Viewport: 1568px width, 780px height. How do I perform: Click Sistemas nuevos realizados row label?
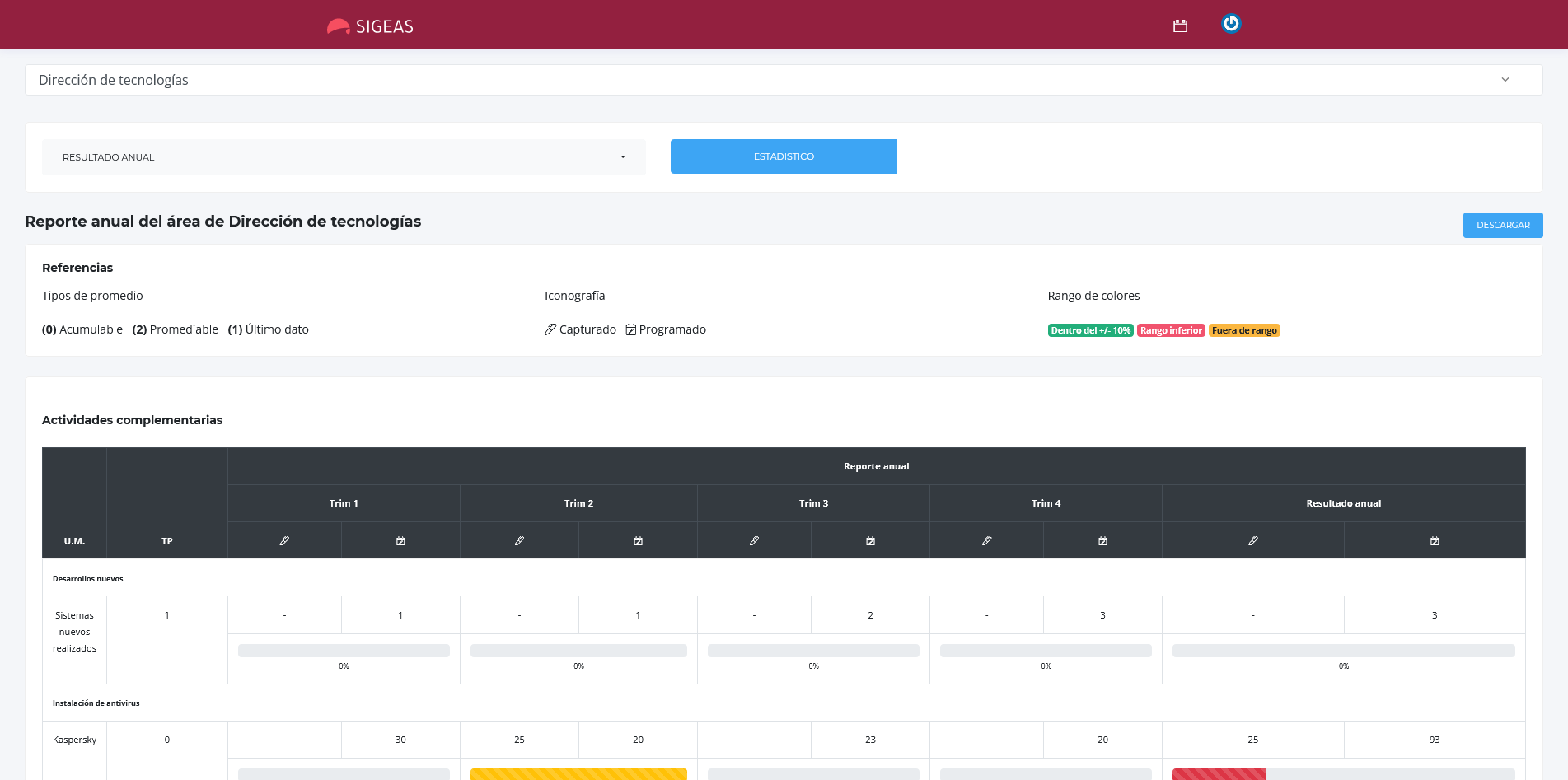click(74, 632)
